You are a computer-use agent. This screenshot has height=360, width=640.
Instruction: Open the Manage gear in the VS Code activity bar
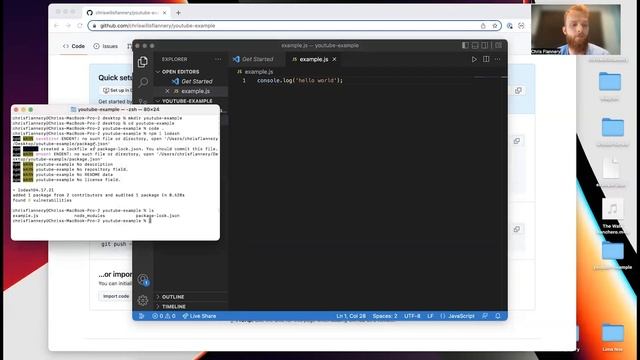[143, 300]
